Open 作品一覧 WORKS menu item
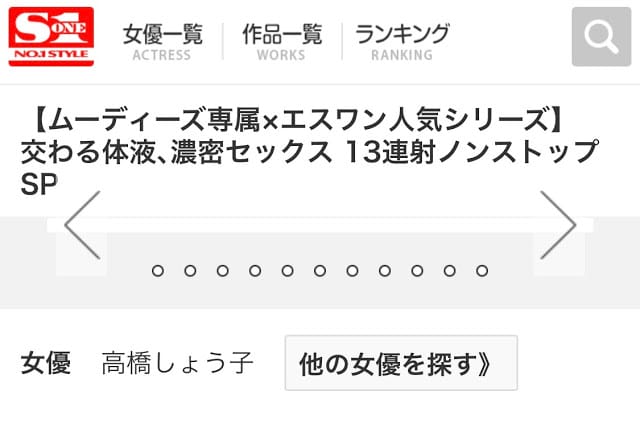The image size is (640, 441). point(282,41)
